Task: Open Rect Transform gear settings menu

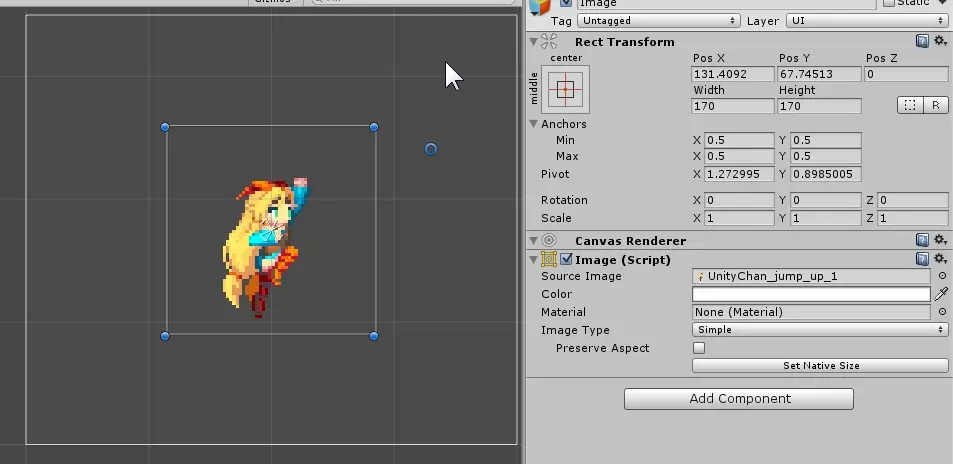Action: click(940, 41)
